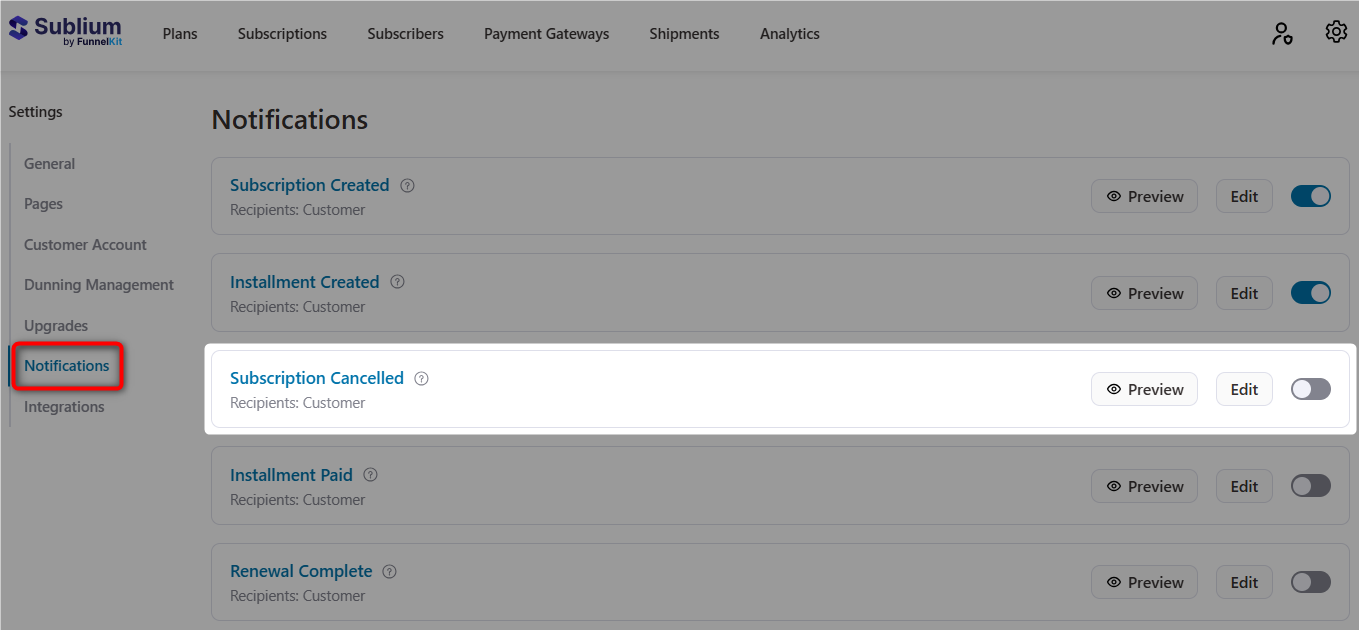Open Integrations settings
1359x630 pixels.
point(64,406)
